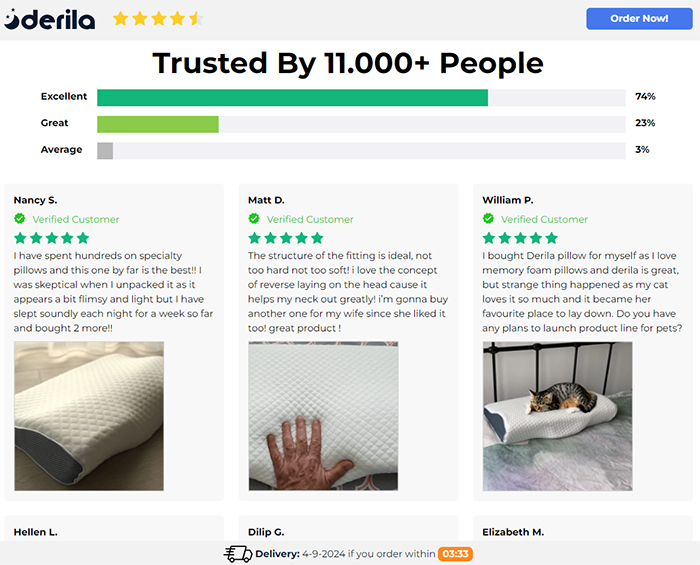Image resolution: width=700 pixels, height=565 pixels.
Task: Click the Verified Customer label under Nancy S.
Action: click(75, 219)
